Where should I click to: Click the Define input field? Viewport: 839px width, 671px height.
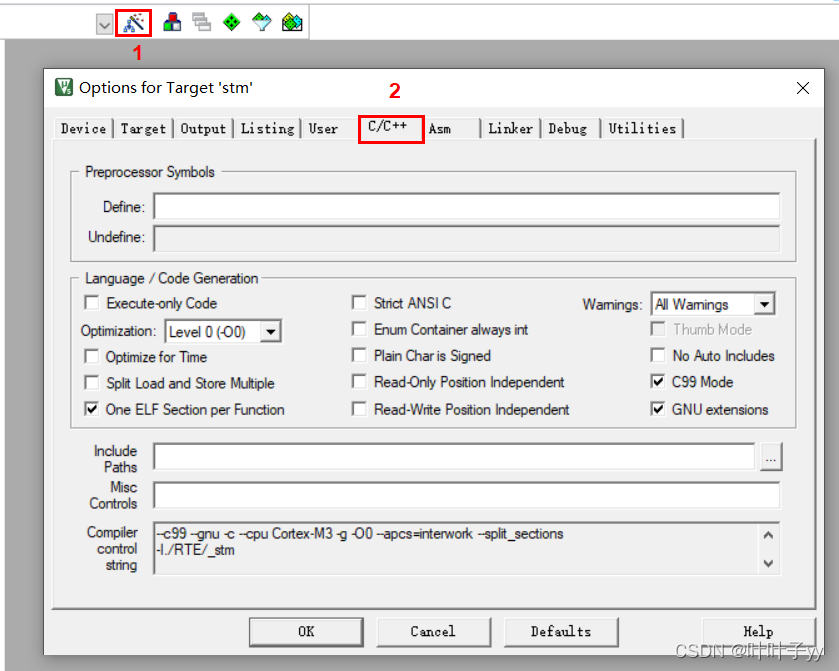click(466, 207)
